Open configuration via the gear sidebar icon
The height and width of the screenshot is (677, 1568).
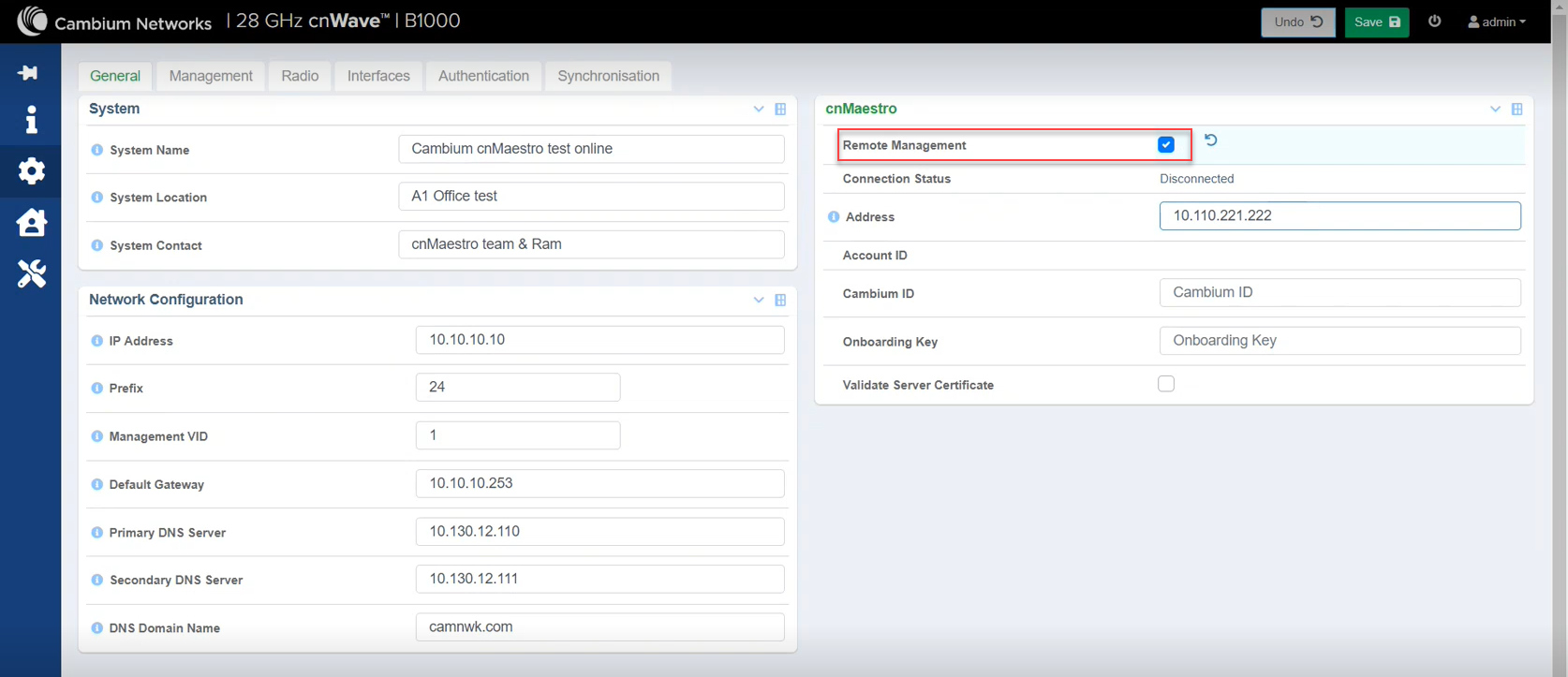(31, 170)
